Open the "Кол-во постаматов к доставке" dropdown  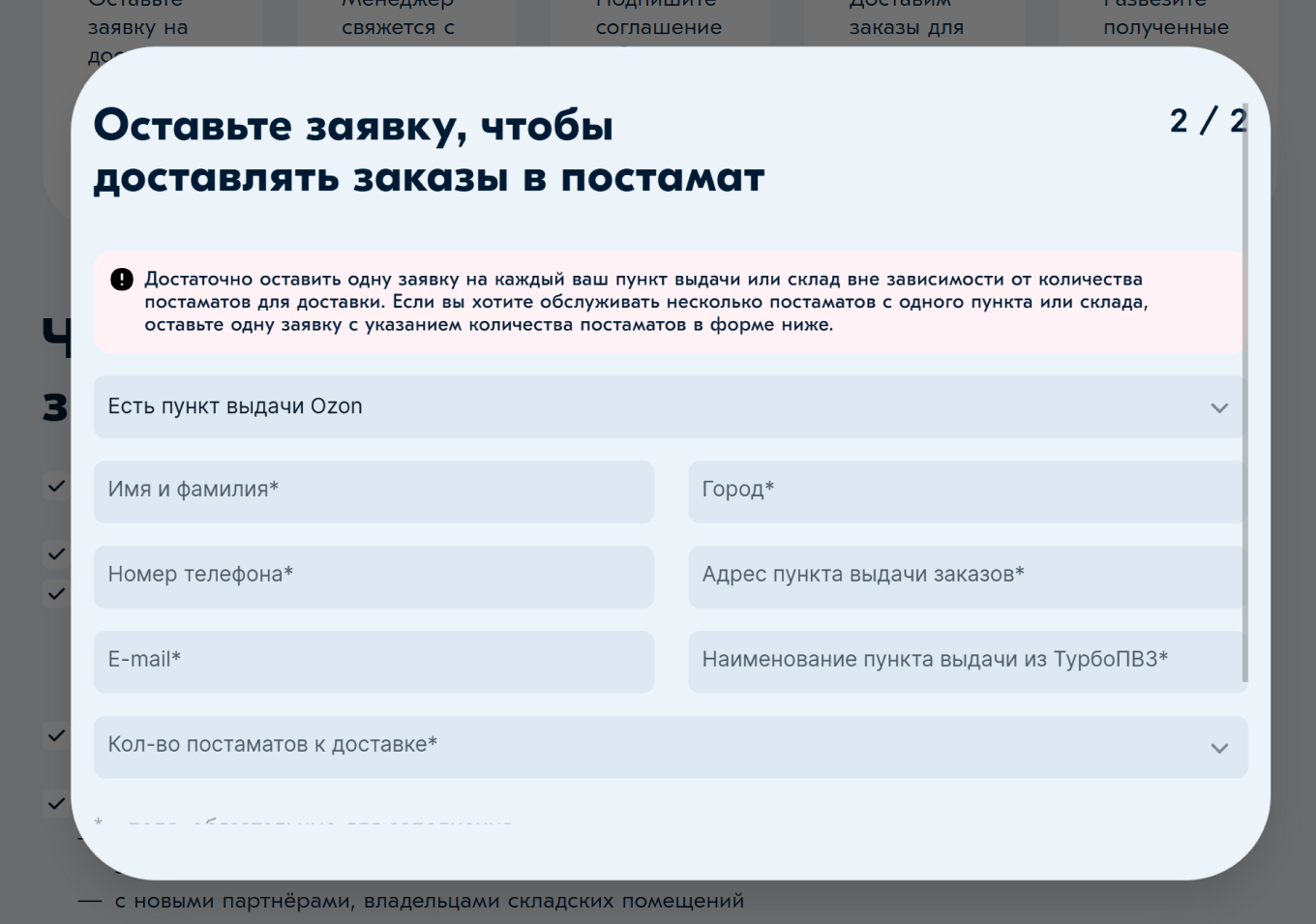coord(668,748)
